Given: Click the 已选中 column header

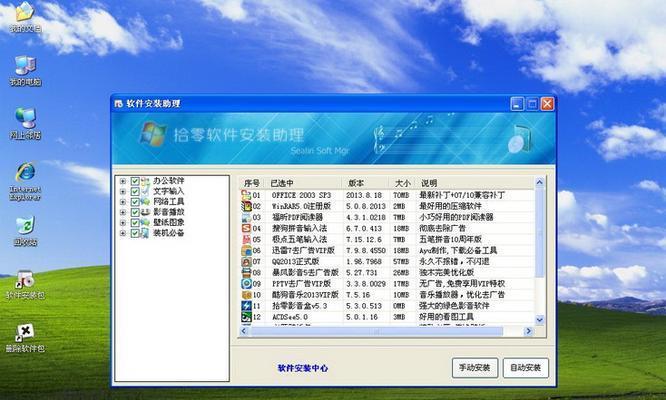Looking at the screenshot, I should (x=304, y=183).
